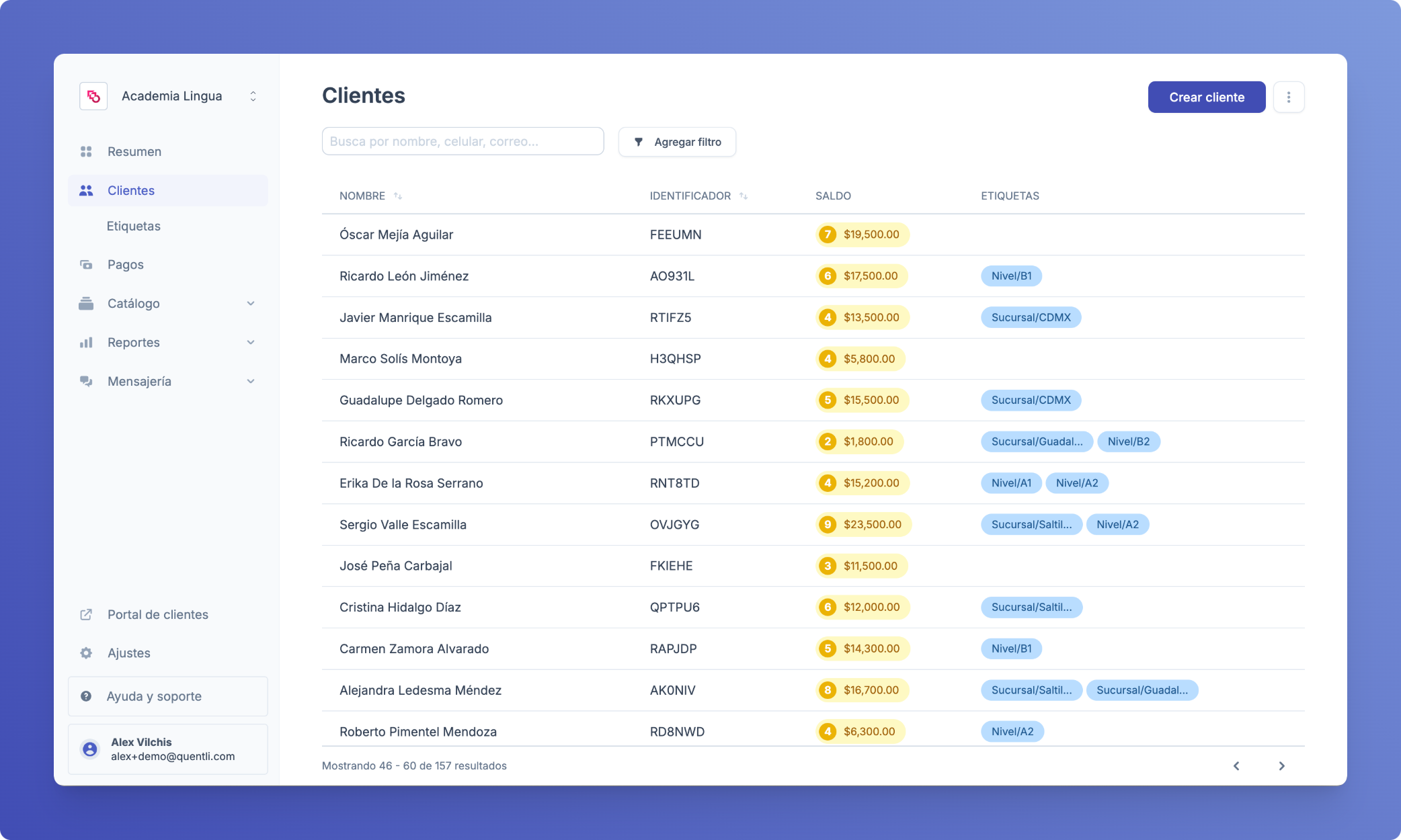Go to next results page arrow

pos(1281,766)
